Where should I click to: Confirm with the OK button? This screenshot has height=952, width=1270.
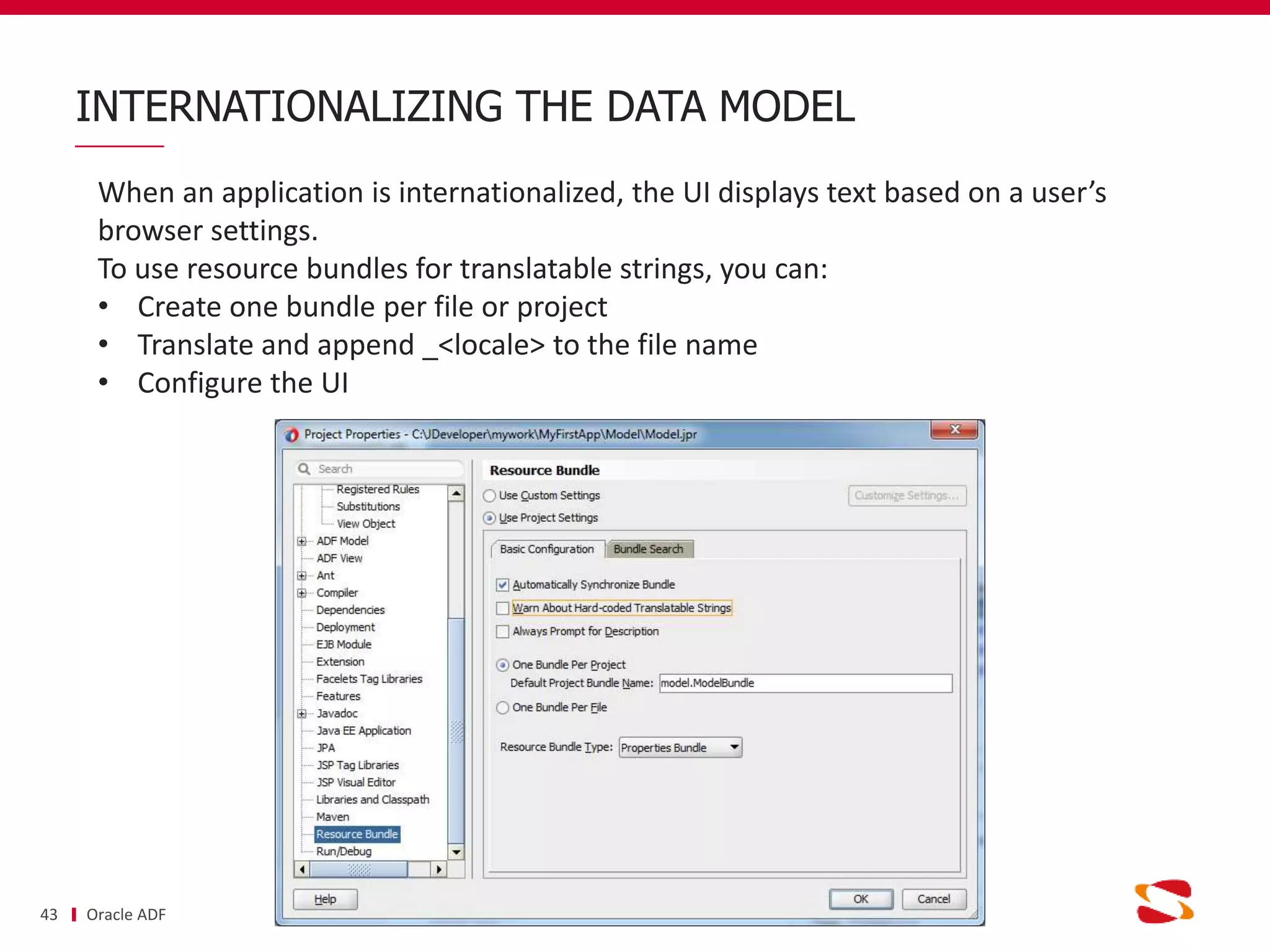(861, 899)
